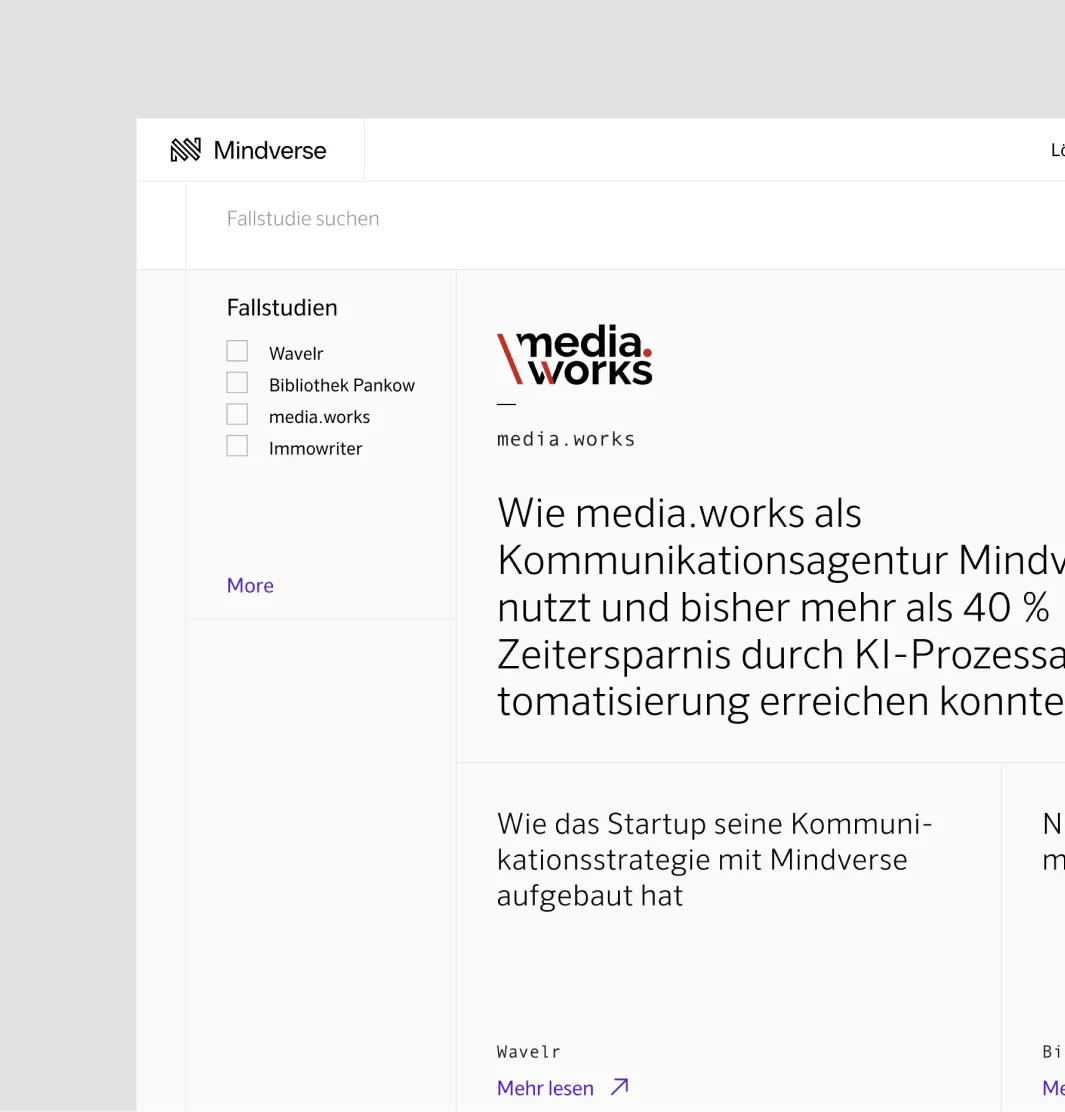Click the Mindverse logo icon

(x=186, y=150)
